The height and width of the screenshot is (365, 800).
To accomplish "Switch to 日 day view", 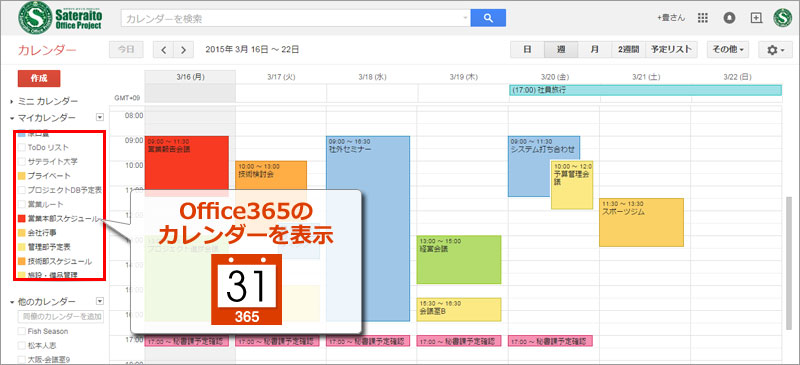I will point(527,50).
